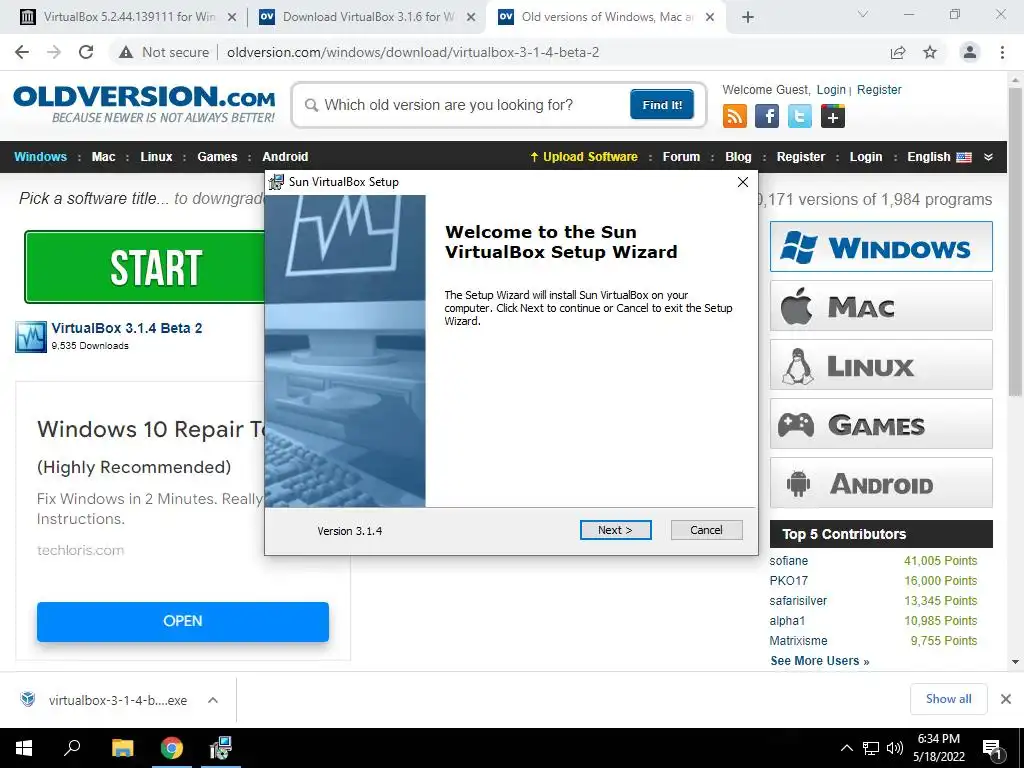Open the Android navigation menu item

[285, 157]
